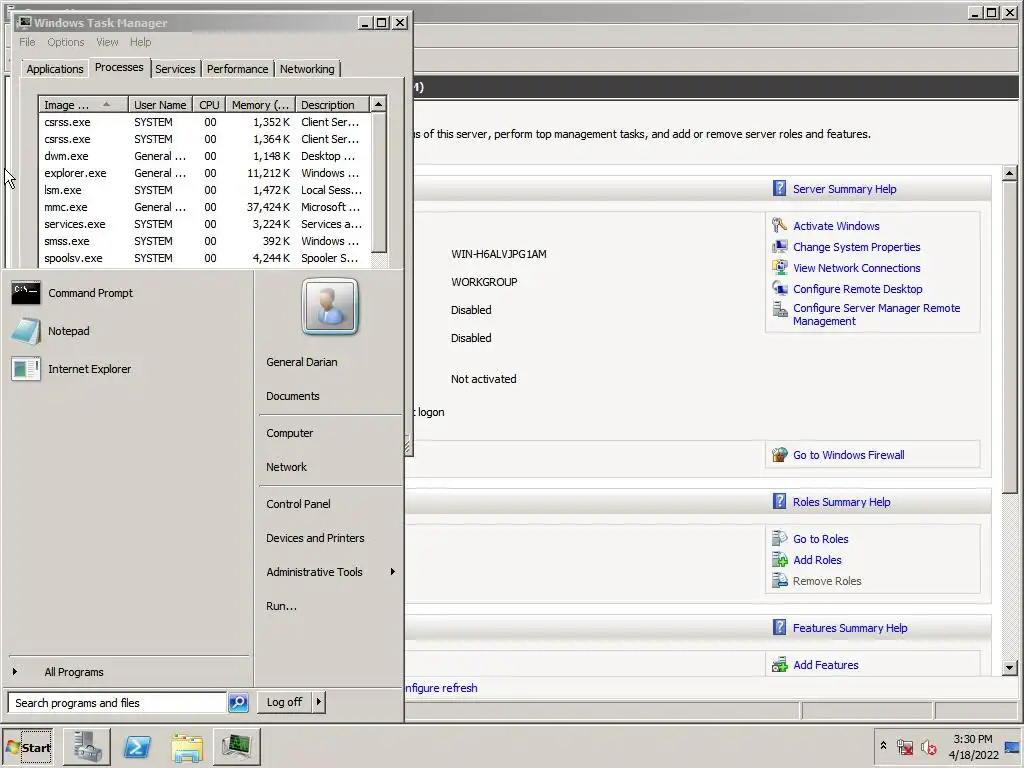Click the network status tray icon
Screen dimensions: 1024x768
(904, 747)
